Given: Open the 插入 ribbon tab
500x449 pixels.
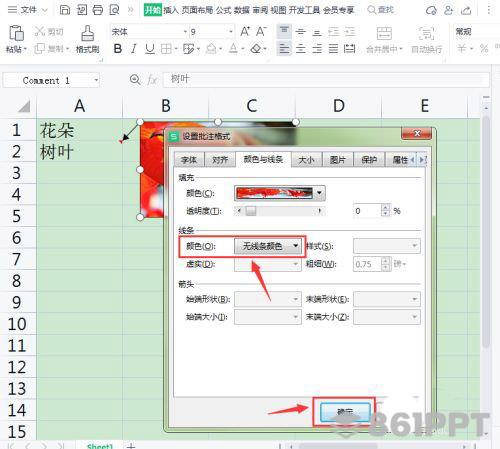Looking at the screenshot, I should [171, 10].
